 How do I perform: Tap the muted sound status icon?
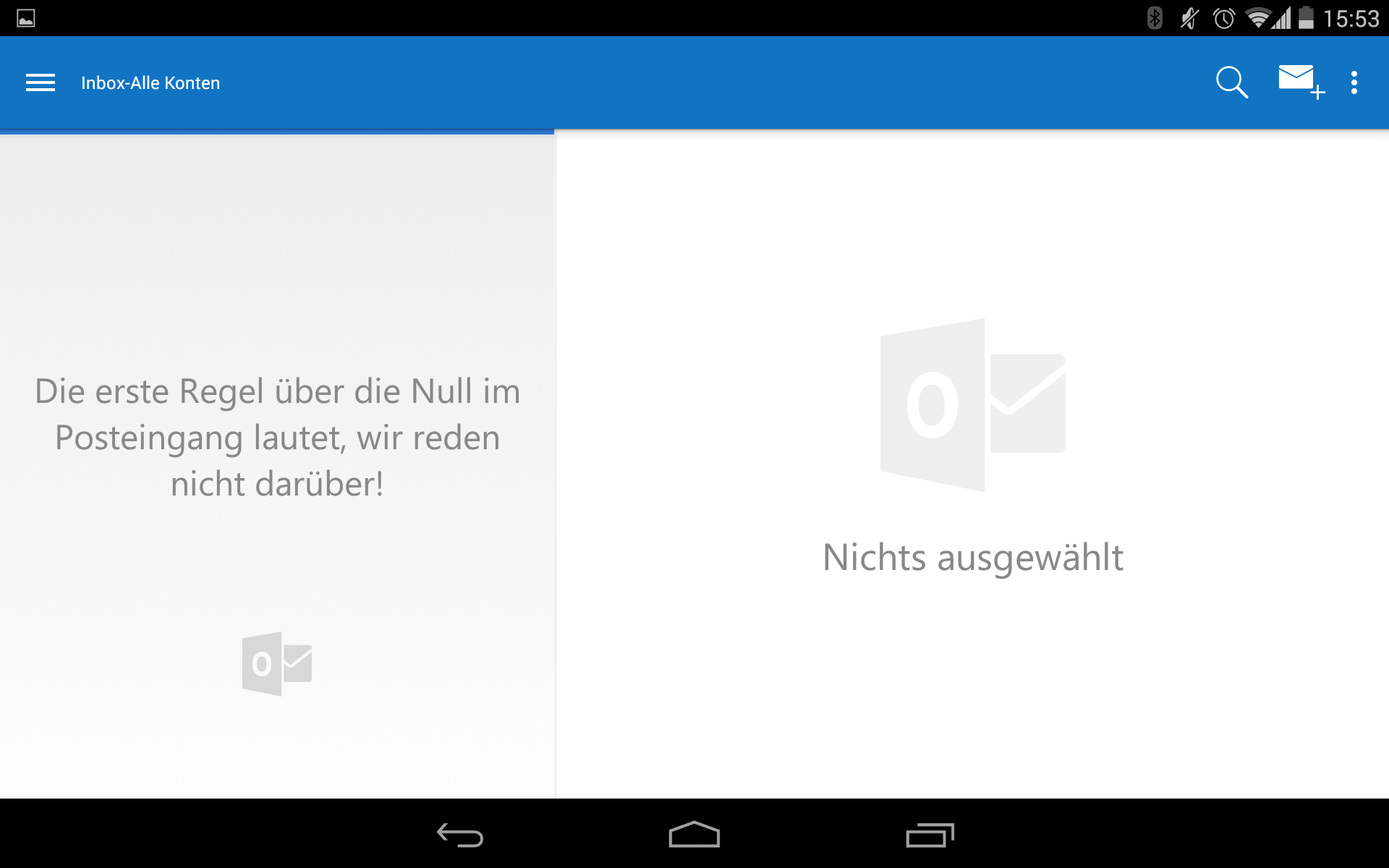(1189, 17)
